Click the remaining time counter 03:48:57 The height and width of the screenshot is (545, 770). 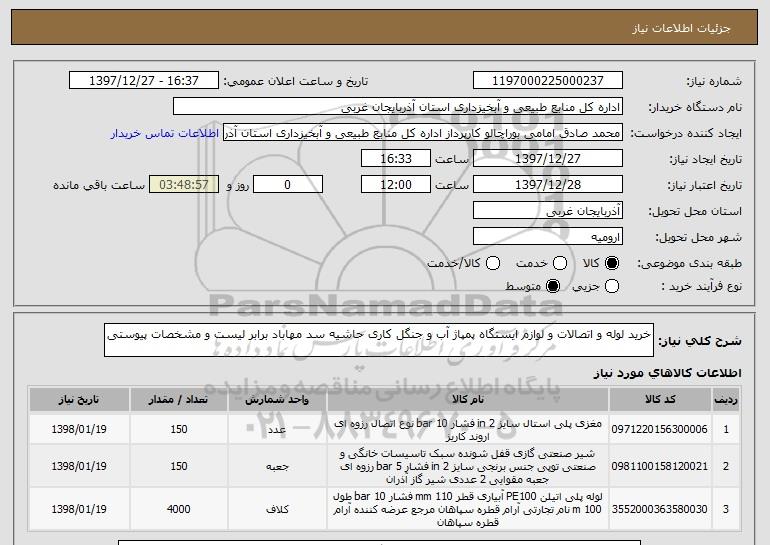pos(184,185)
